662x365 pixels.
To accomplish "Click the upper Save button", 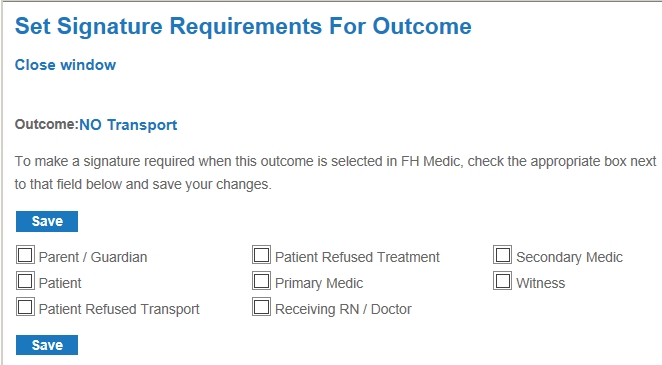I will pos(47,222).
